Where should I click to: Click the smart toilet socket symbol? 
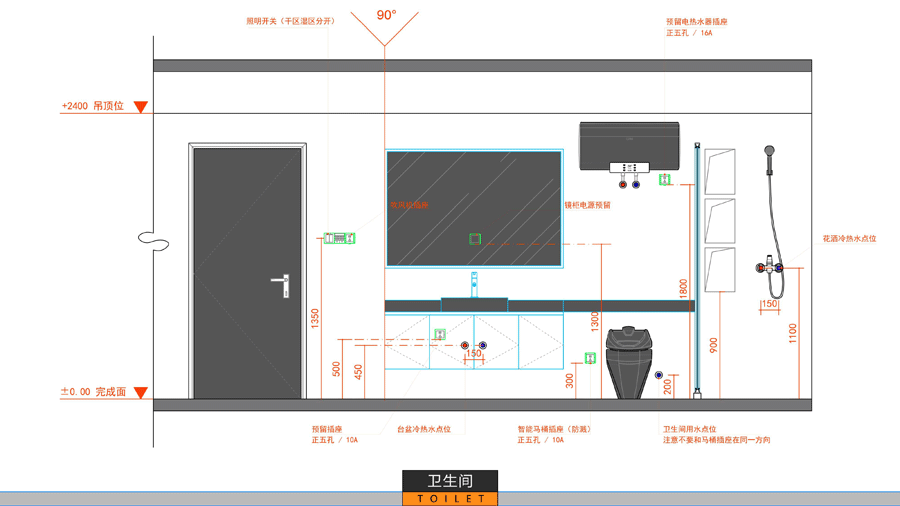(590, 358)
